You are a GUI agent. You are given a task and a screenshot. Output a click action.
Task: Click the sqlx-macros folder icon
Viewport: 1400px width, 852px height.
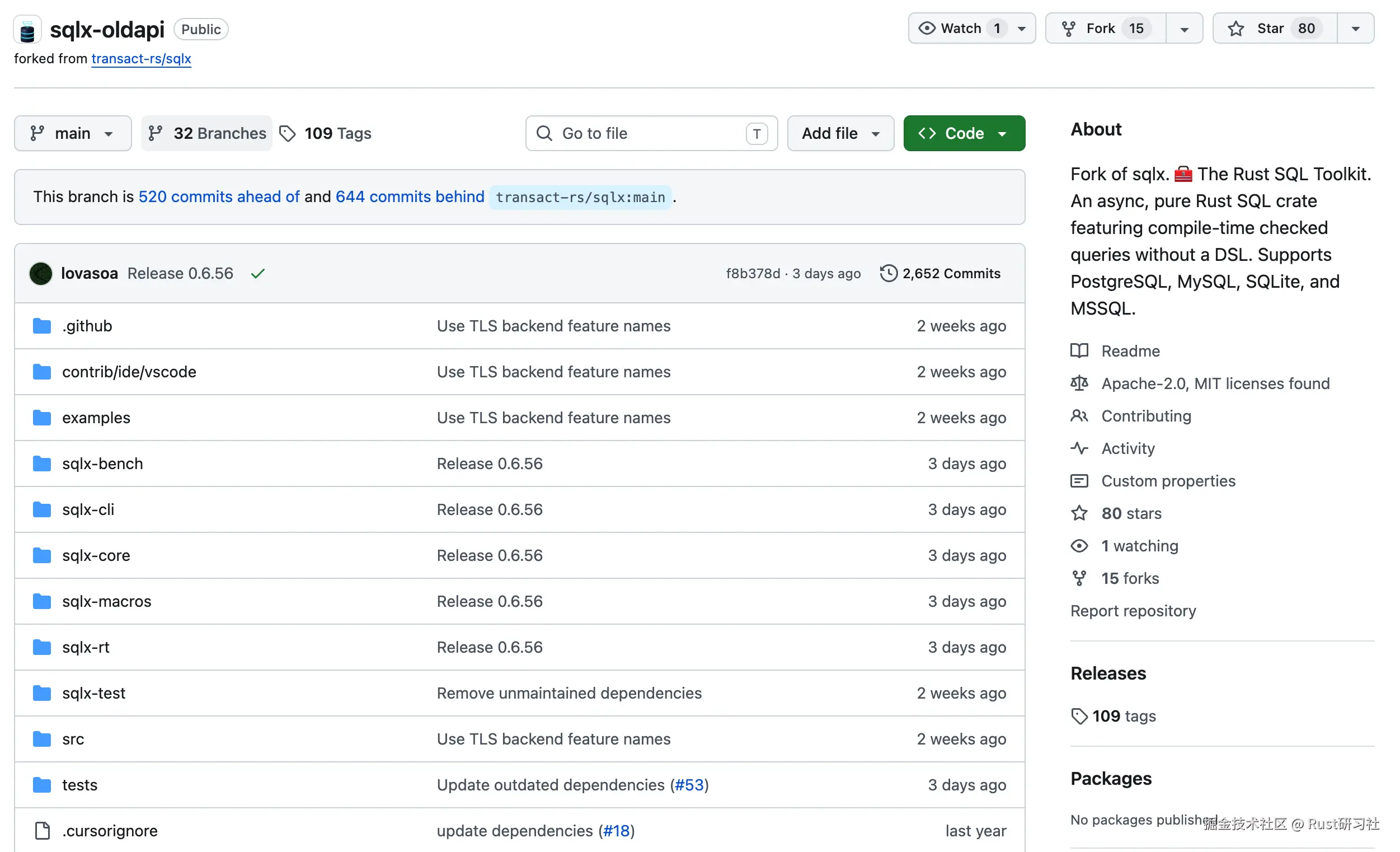[41, 602]
